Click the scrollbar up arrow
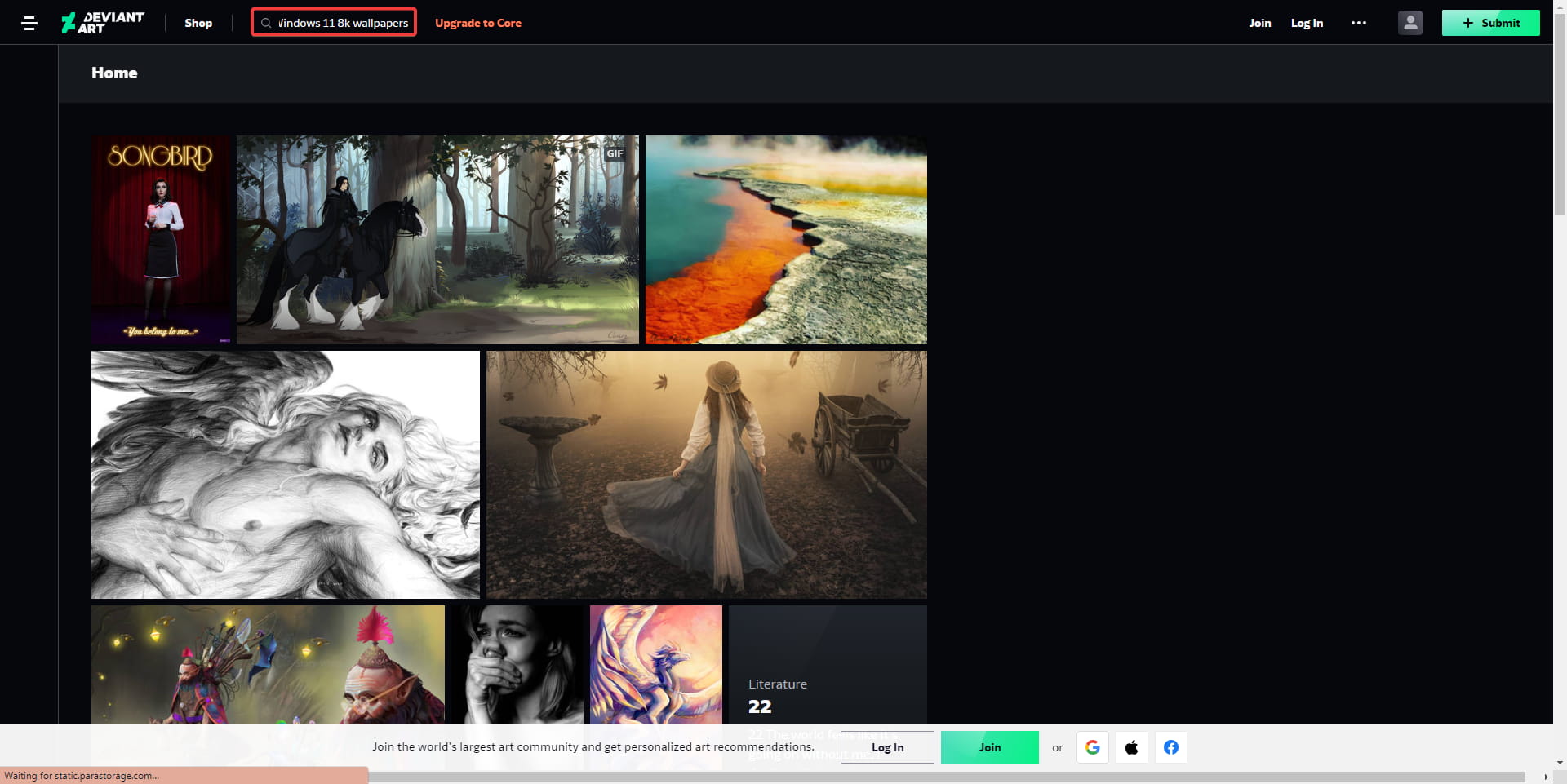 pos(1560,6)
